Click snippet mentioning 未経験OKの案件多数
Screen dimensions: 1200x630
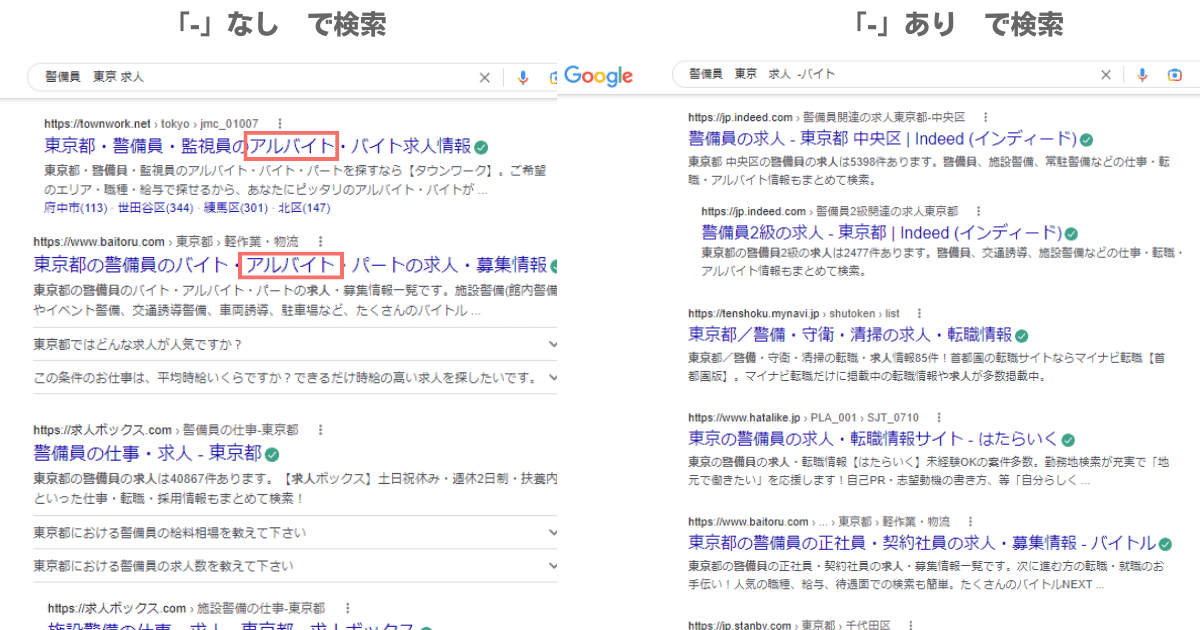point(929,471)
